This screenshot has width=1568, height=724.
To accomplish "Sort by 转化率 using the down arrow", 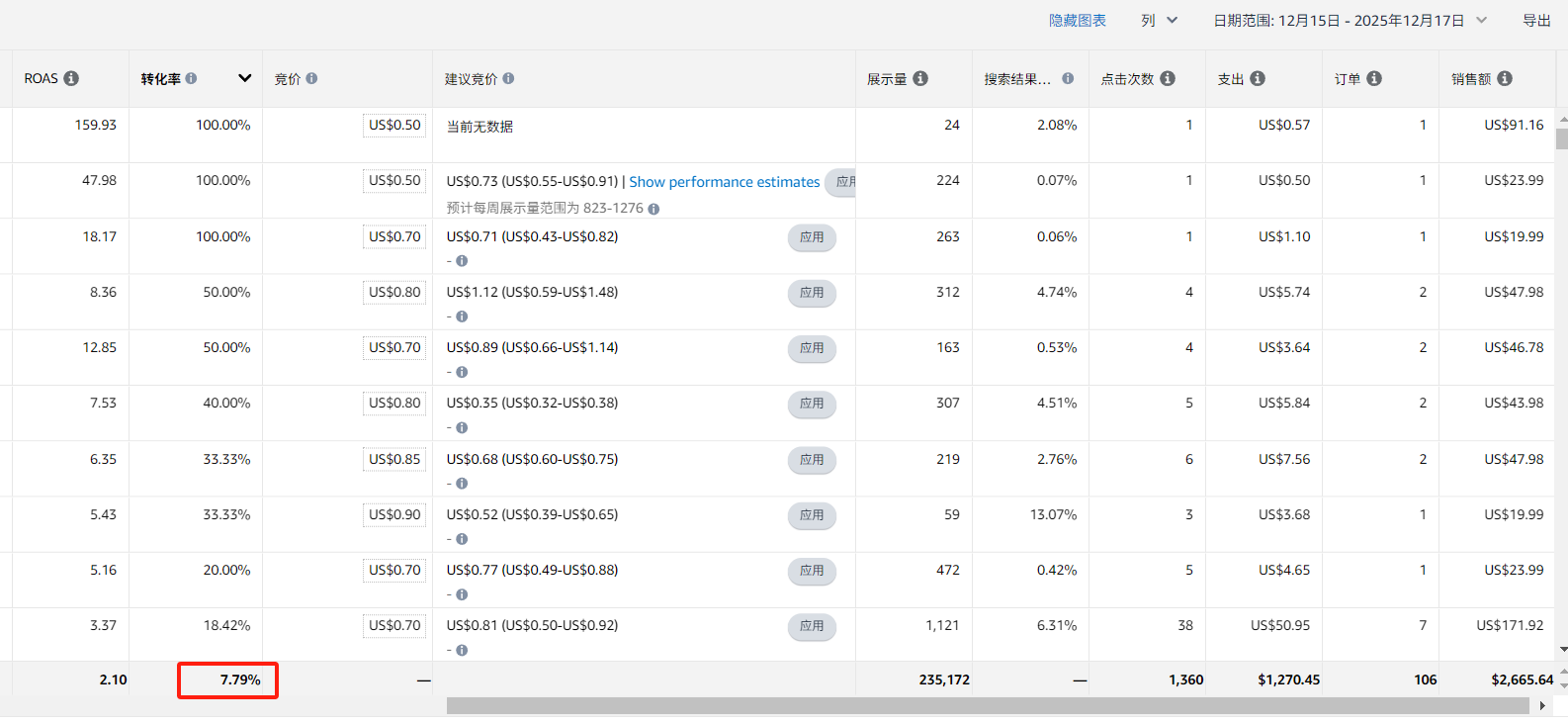I will tap(244, 79).
